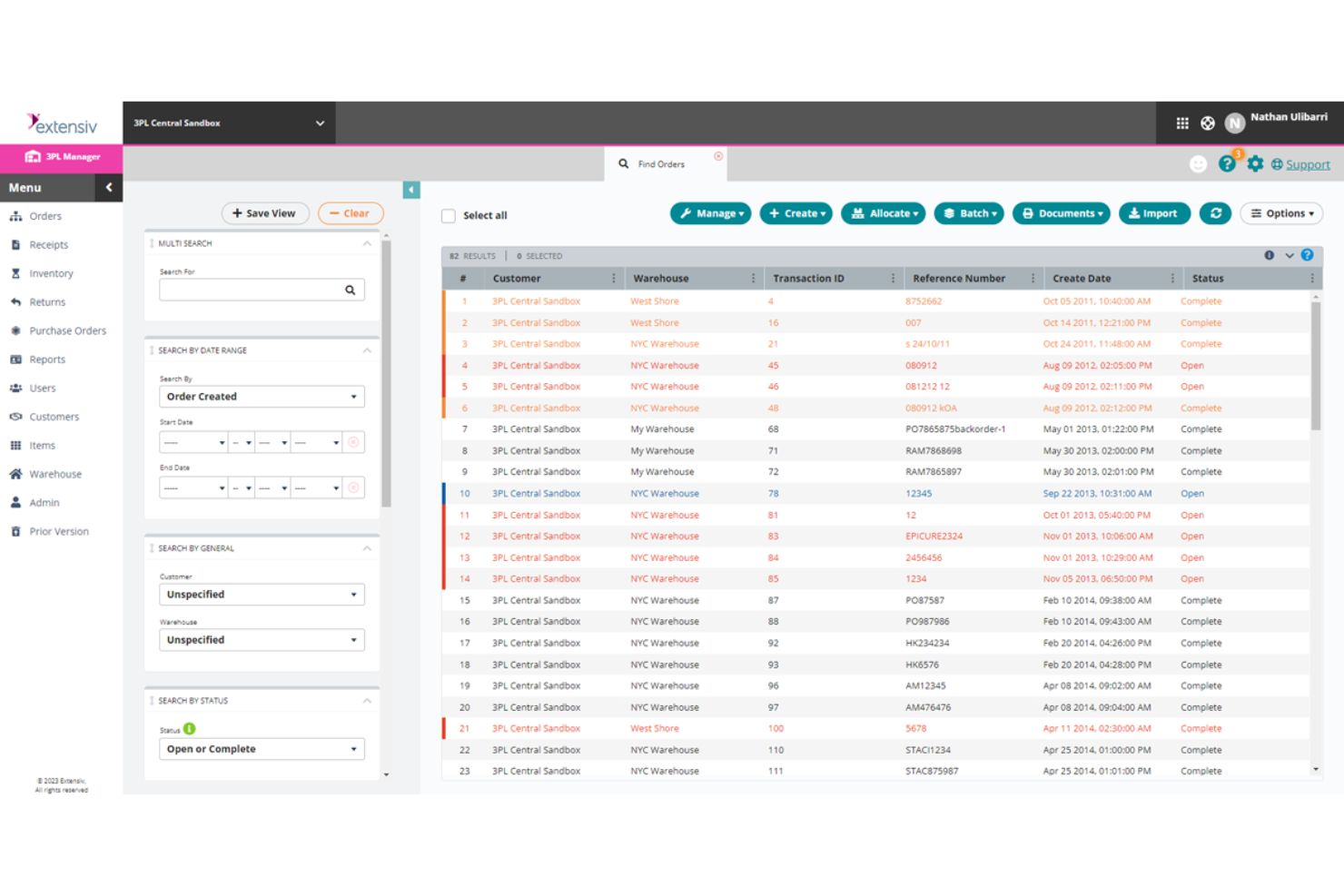Click the smiley feedback icon
1344x896 pixels.
tap(1198, 163)
